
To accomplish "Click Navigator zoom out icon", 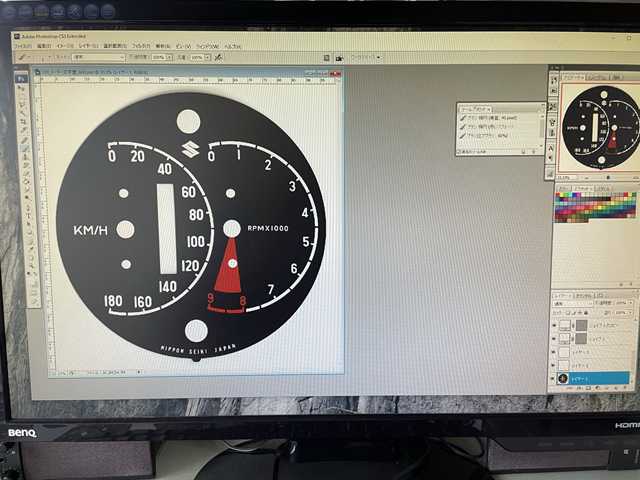I will pos(587,178).
